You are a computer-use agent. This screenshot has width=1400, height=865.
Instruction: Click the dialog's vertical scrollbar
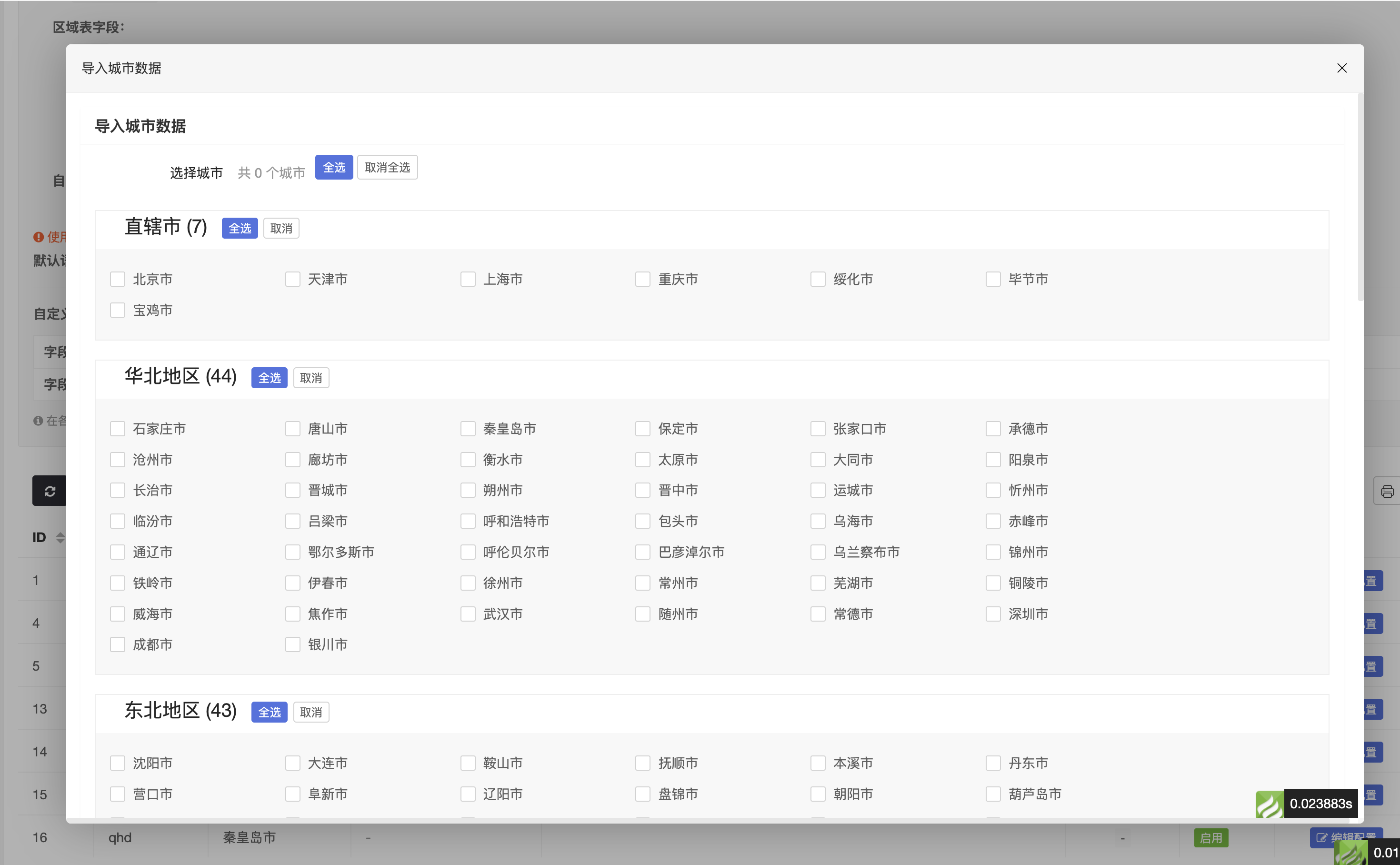1360,197
